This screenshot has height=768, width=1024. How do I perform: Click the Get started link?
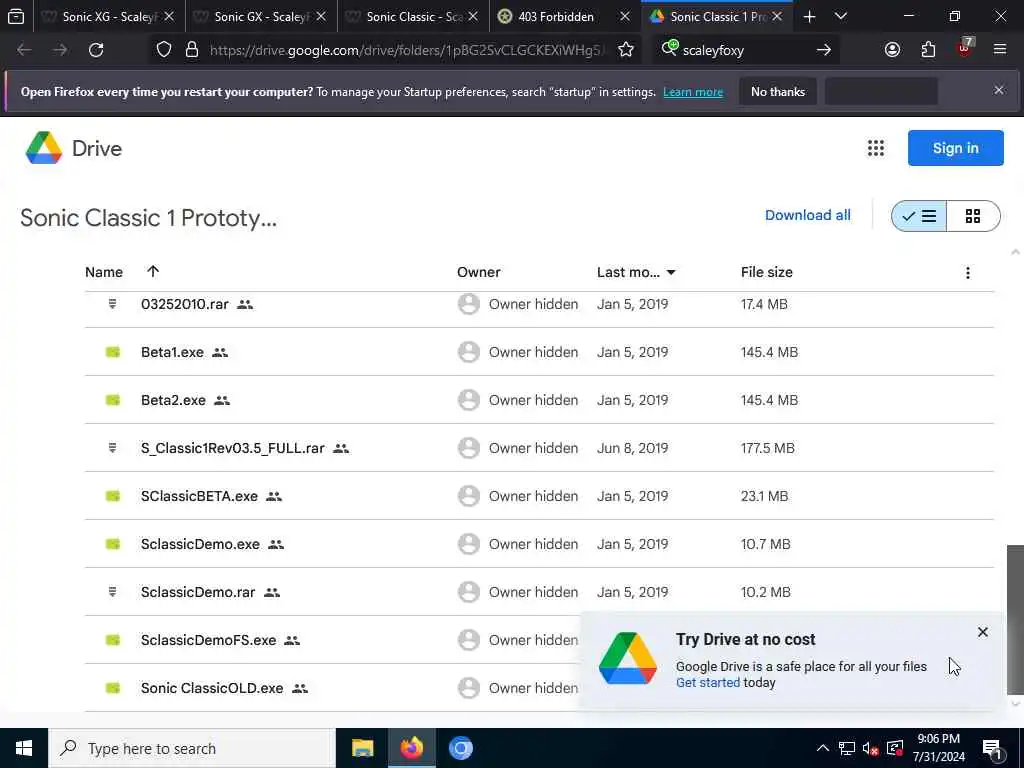[x=708, y=682]
